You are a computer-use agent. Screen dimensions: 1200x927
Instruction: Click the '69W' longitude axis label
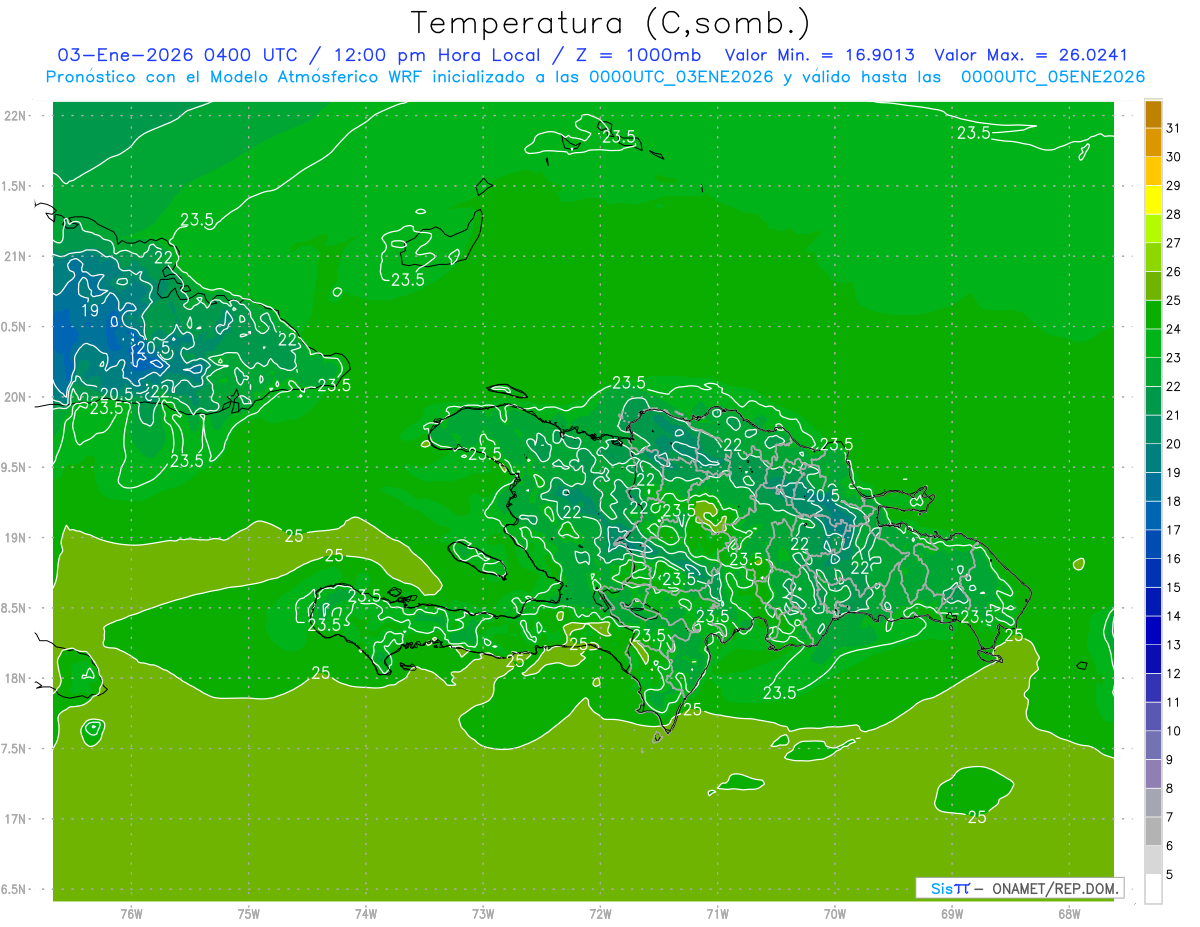[x=952, y=913]
